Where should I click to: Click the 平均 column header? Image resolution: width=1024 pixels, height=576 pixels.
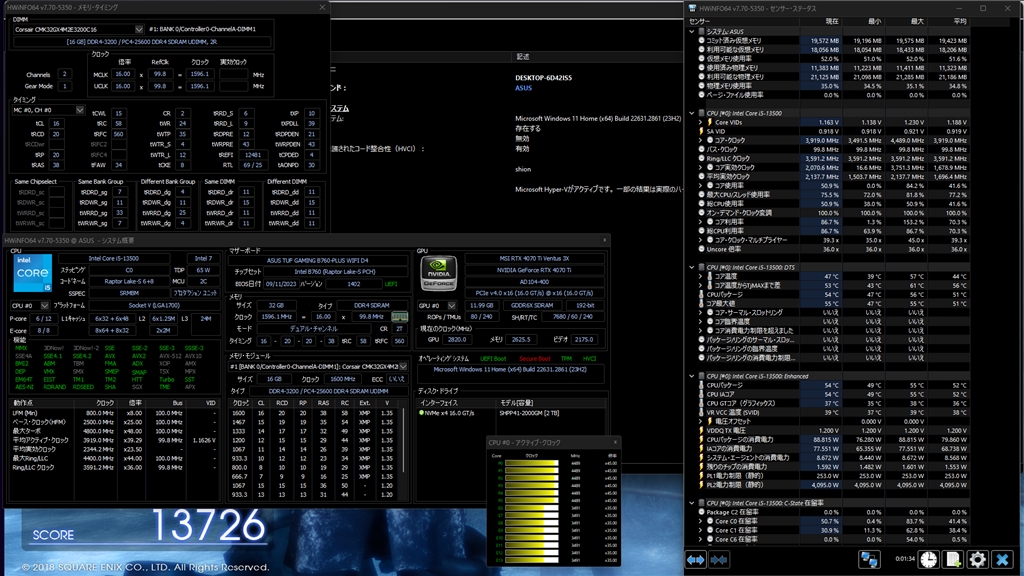948,22
